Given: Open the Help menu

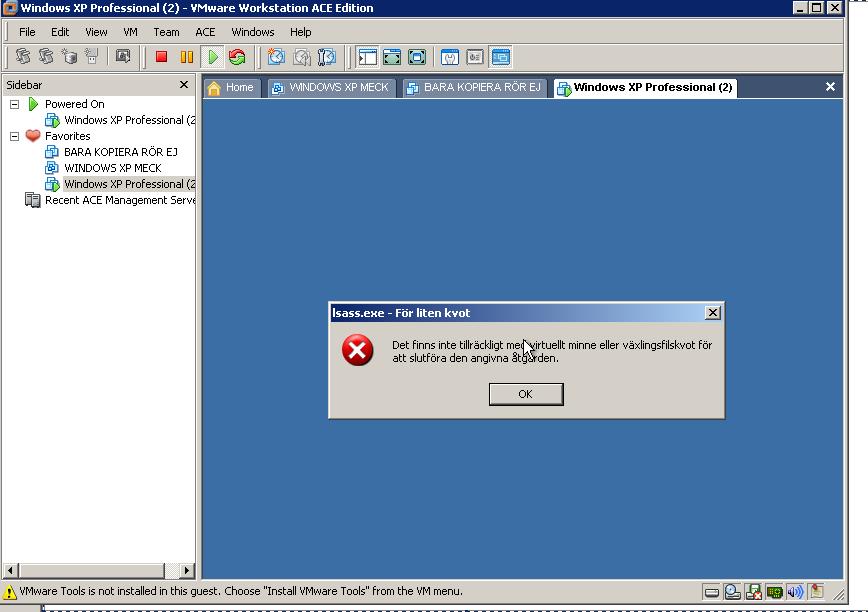Looking at the screenshot, I should coord(301,32).
